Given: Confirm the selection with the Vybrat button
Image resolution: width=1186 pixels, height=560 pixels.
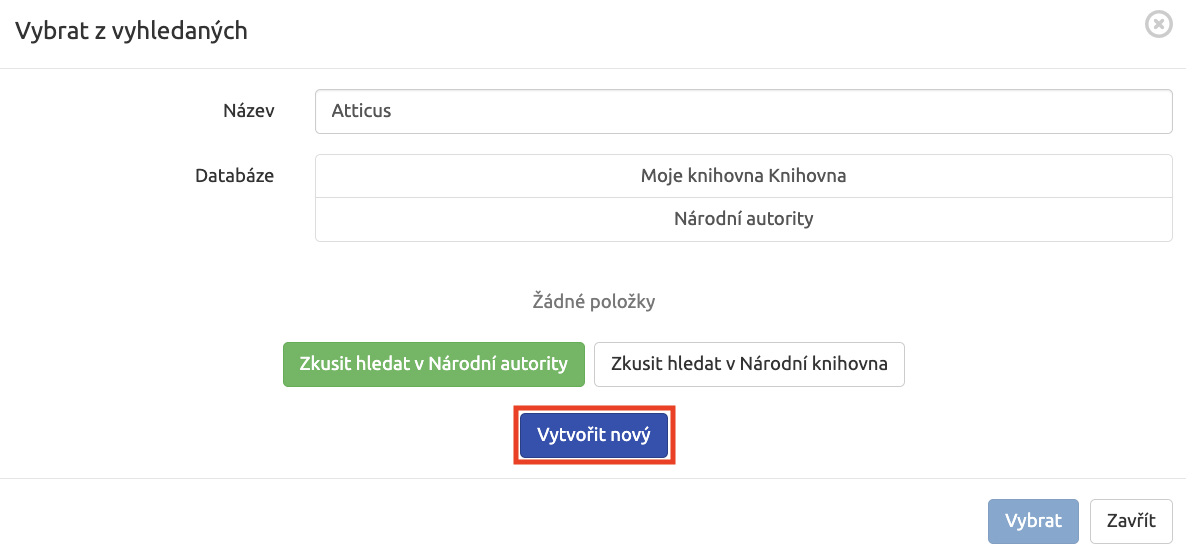Looking at the screenshot, I should point(1033,521).
